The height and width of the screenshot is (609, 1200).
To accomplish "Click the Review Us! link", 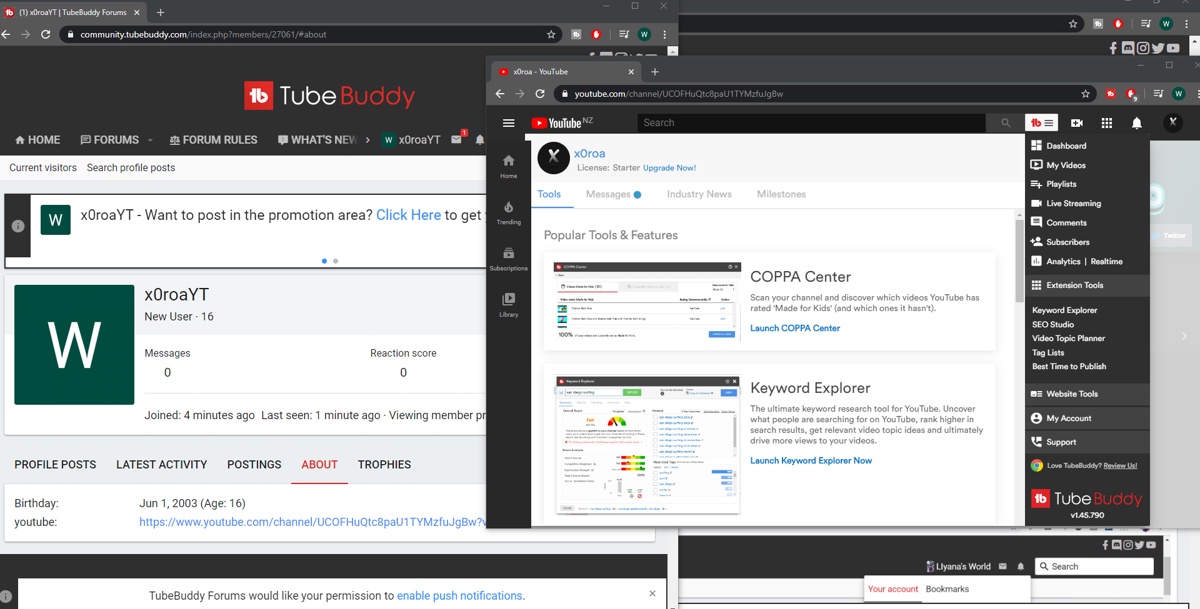I will pyautogui.click(x=1120, y=465).
